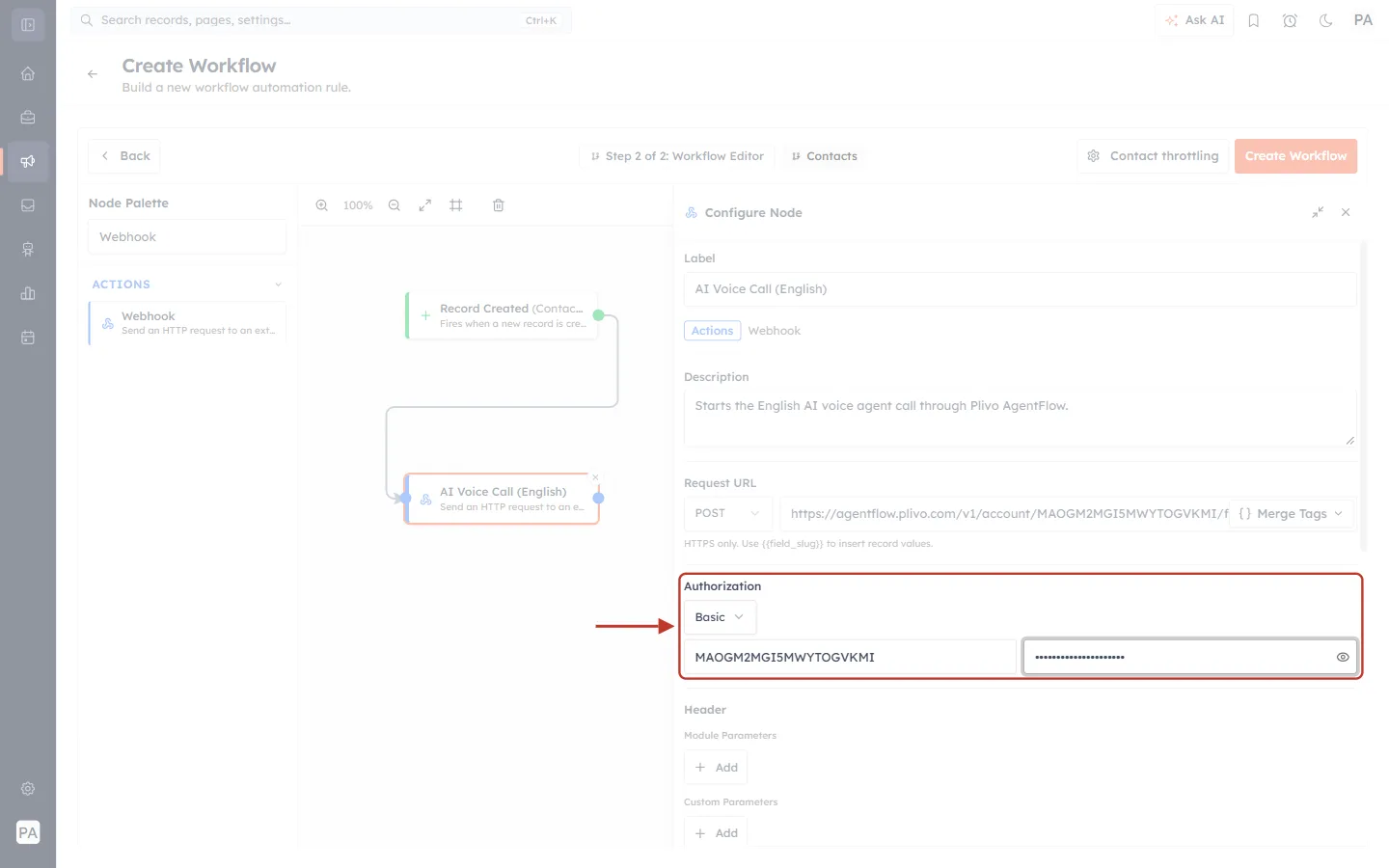
Task: Open the inbox icon in sidebar
Action: tap(28, 205)
